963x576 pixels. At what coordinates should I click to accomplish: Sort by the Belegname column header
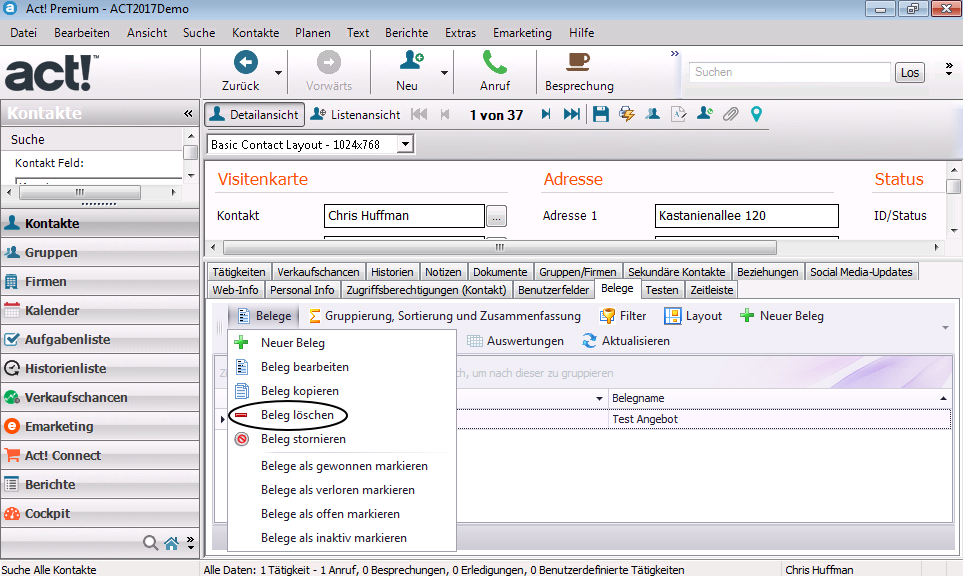click(x=780, y=399)
